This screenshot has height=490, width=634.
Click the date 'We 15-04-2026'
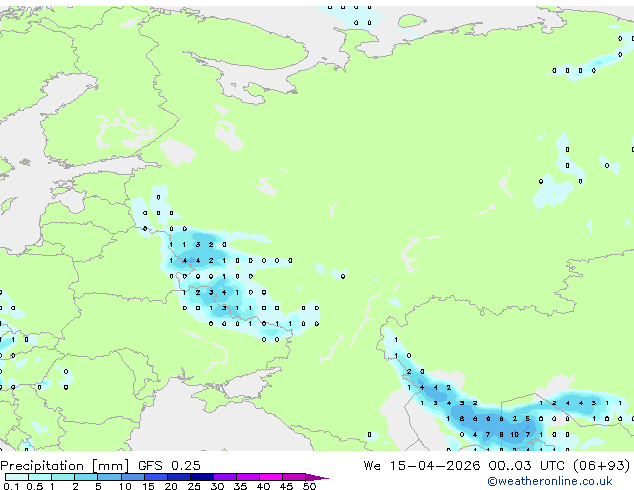click(422, 466)
